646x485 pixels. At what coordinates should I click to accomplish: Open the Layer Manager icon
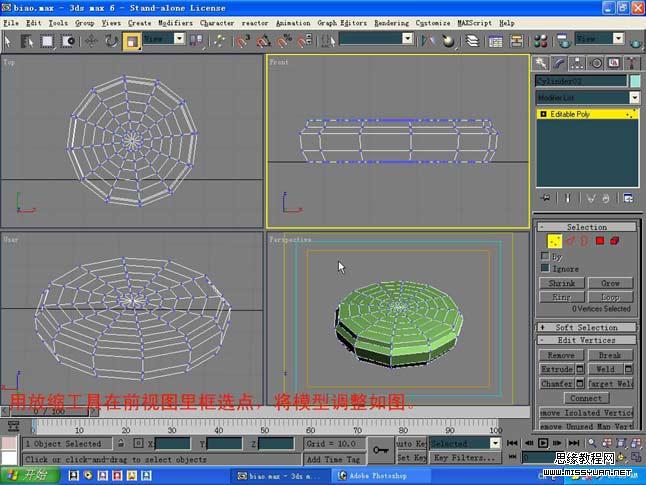pos(472,41)
